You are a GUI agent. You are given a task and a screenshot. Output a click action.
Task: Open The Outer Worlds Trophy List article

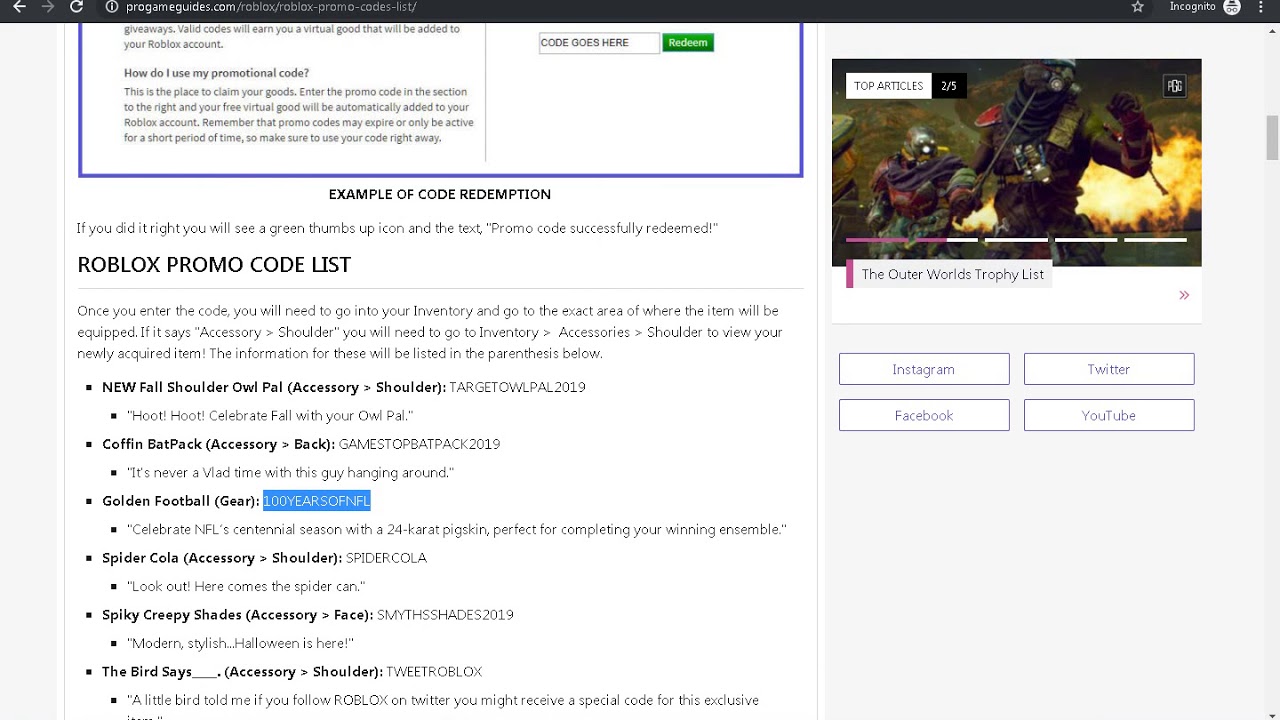pyautogui.click(x=952, y=274)
